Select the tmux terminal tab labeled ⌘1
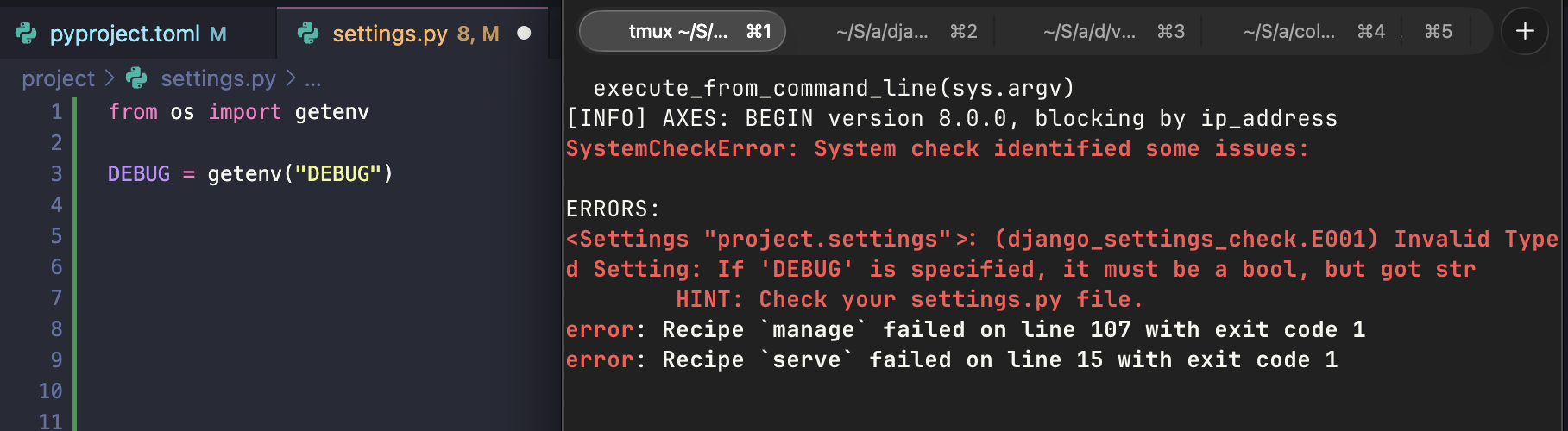Image resolution: width=1568 pixels, height=431 pixels. [x=682, y=32]
